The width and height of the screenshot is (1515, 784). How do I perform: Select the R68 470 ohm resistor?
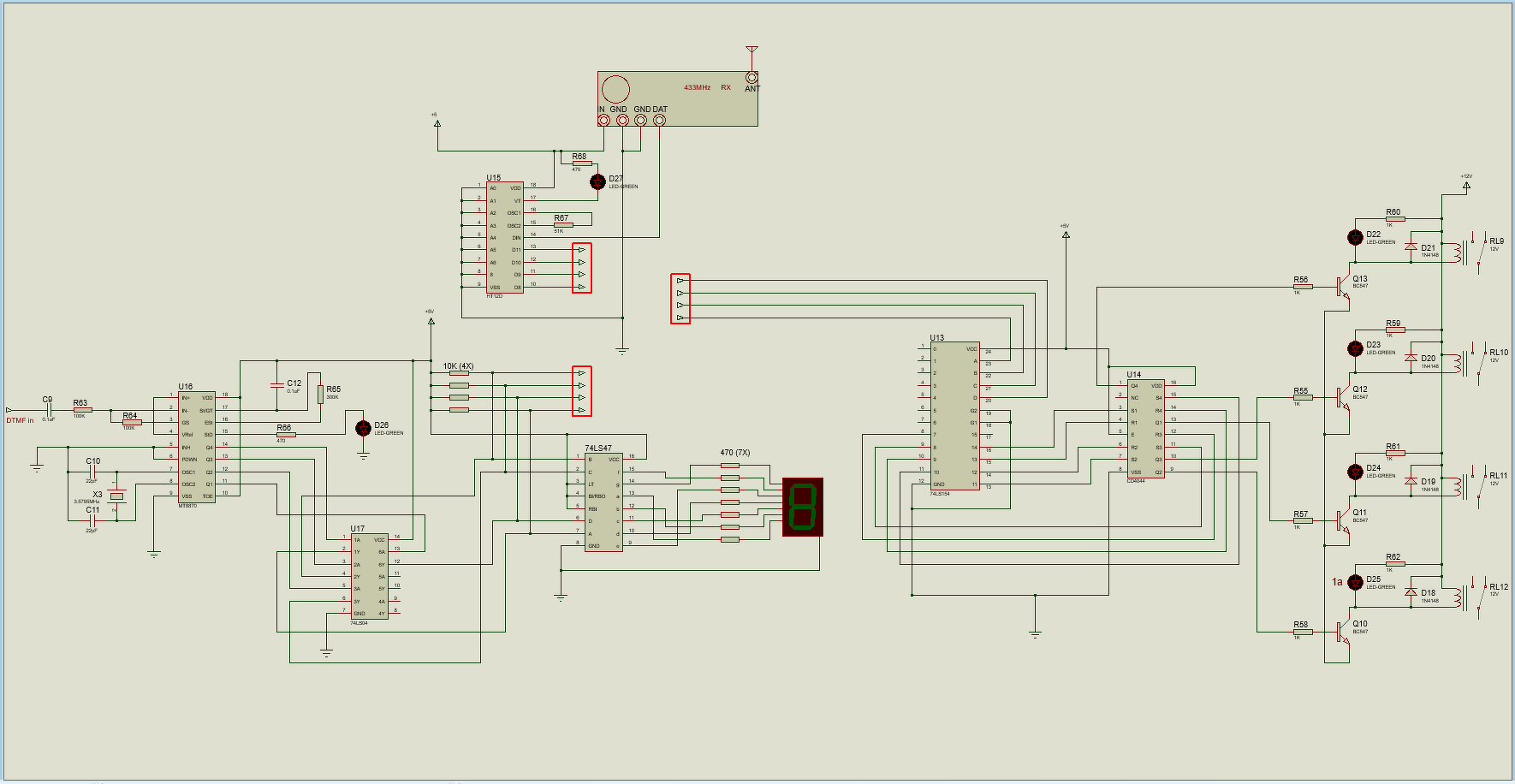[x=582, y=163]
